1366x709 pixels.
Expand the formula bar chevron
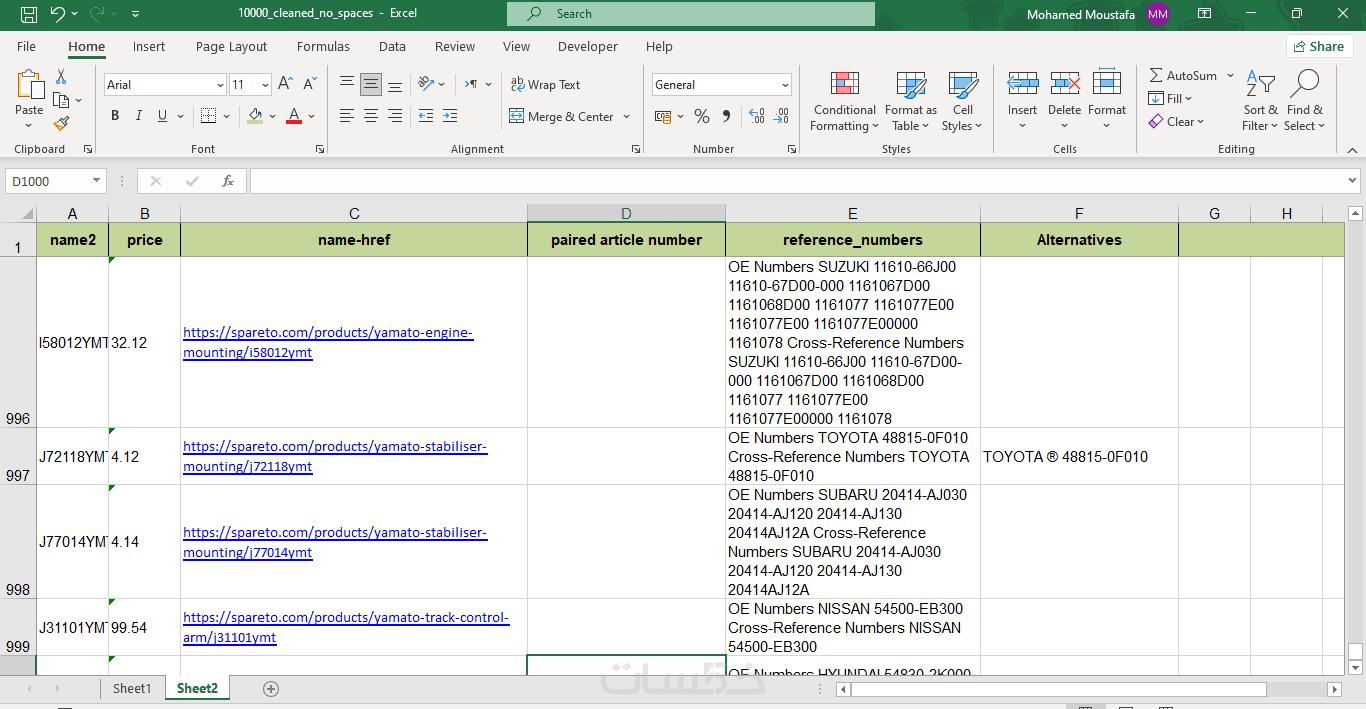(1352, 181)
